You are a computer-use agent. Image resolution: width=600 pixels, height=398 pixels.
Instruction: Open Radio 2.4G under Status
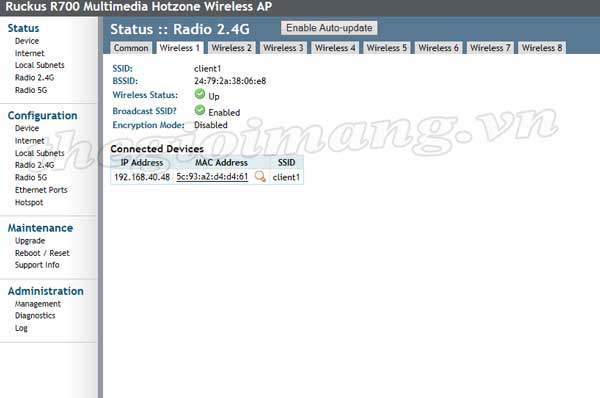pyautogui.click(x=34, y=78)
